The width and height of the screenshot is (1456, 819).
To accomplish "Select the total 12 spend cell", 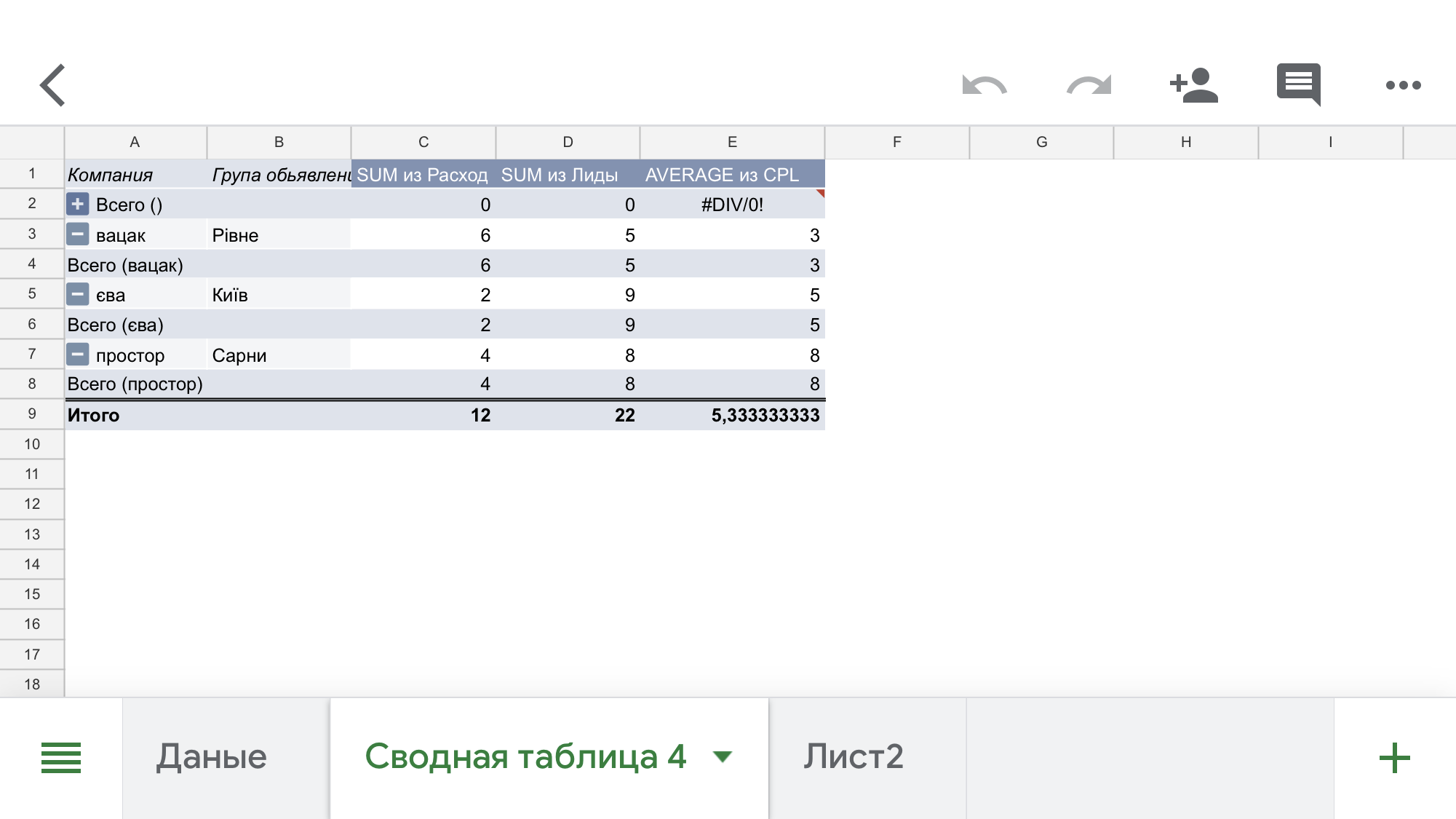I will point(423,415).
